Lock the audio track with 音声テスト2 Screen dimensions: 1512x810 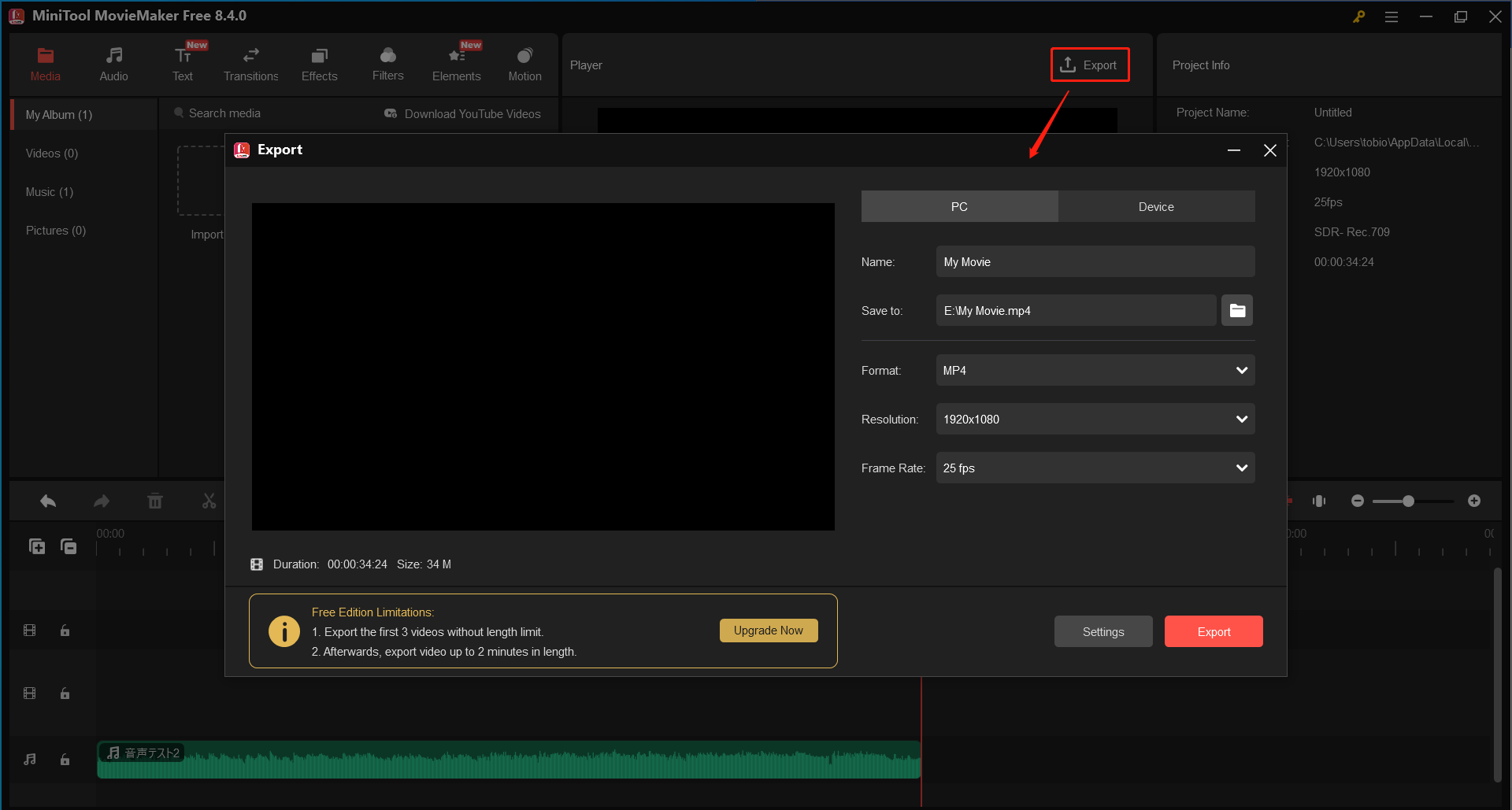click(65, 760)
